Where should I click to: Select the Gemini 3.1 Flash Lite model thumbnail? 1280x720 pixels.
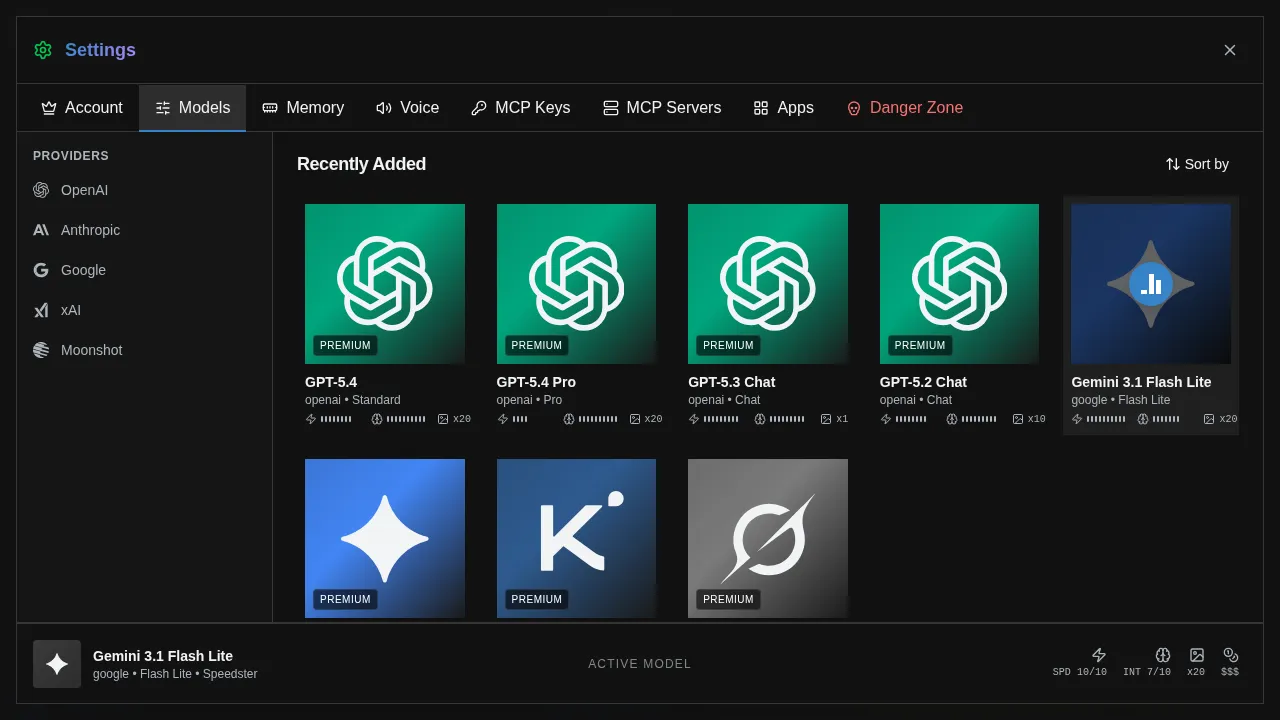[x=1150, y=283]
